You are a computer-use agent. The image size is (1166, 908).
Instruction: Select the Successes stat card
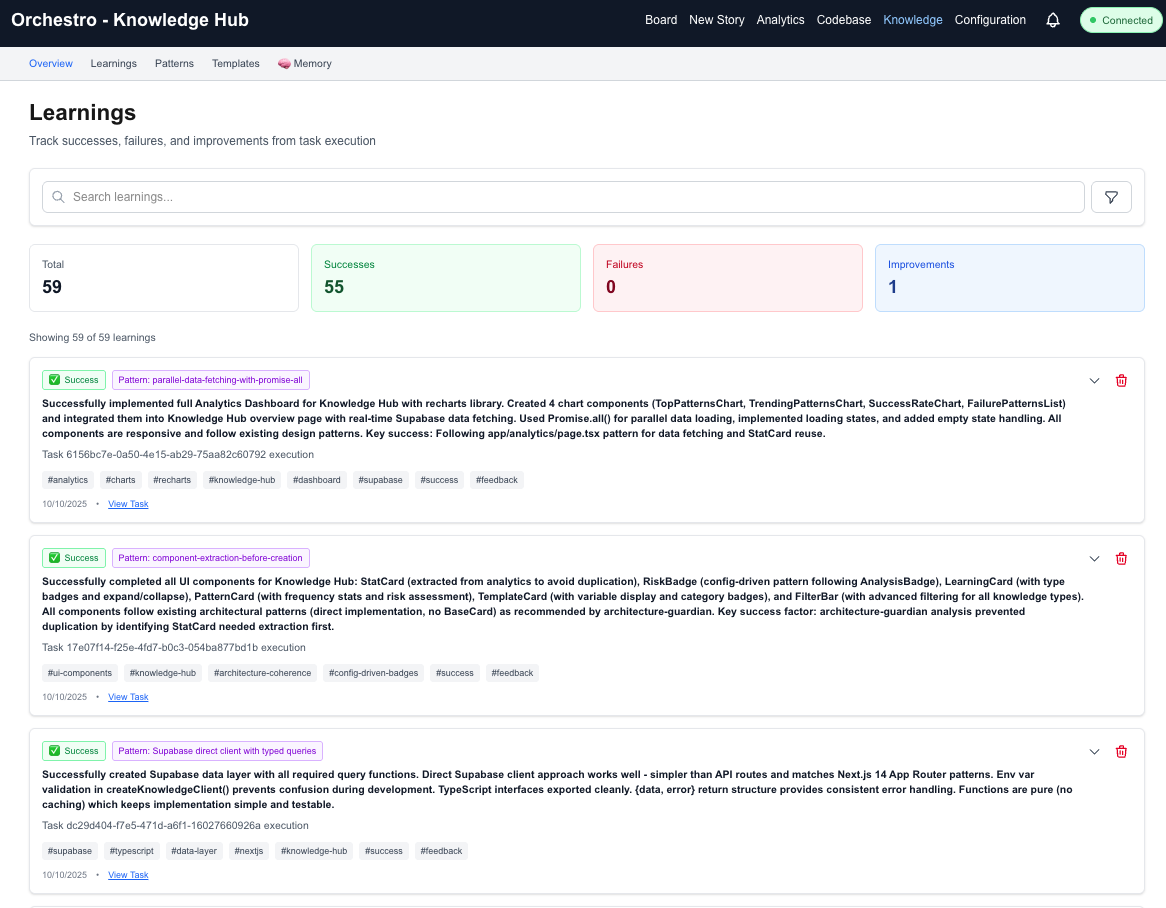click(446, 277)
